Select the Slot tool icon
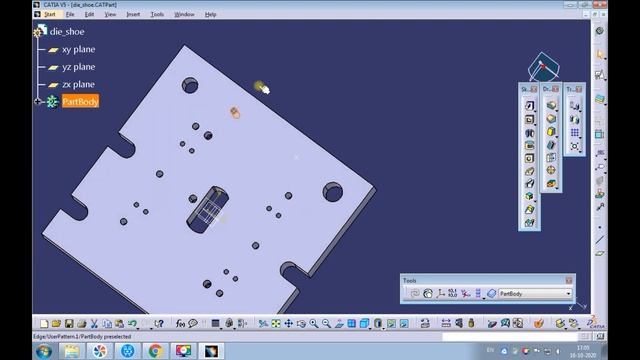The width and height of the screenshot is (640, 360). tap(529, 184)
